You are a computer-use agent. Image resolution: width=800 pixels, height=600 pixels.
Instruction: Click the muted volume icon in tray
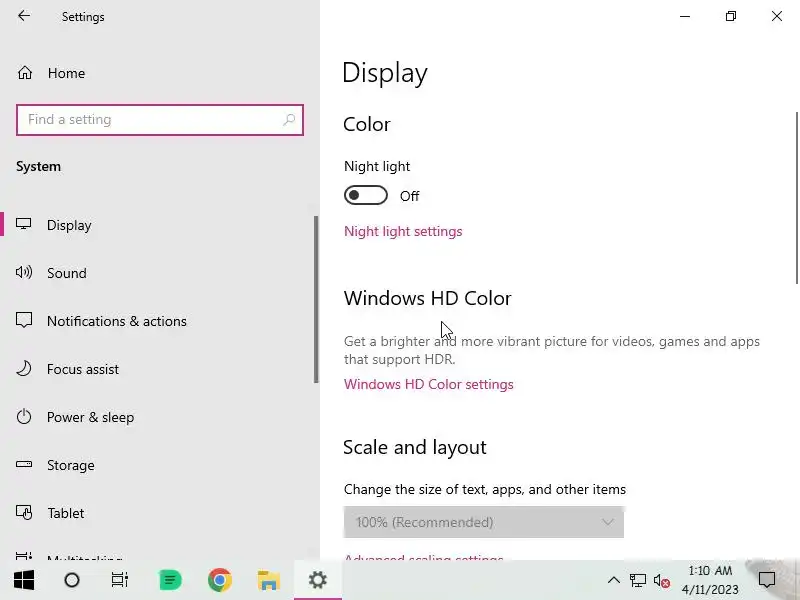(x=662, y=581)
